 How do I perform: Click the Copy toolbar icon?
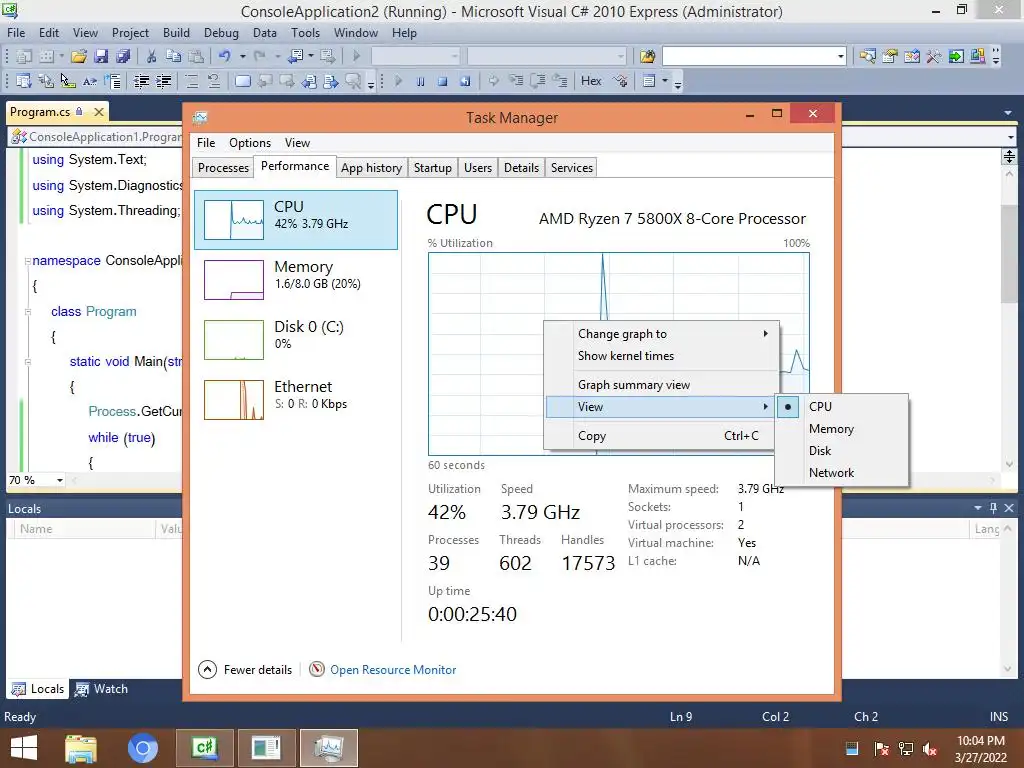click(174, 56)
